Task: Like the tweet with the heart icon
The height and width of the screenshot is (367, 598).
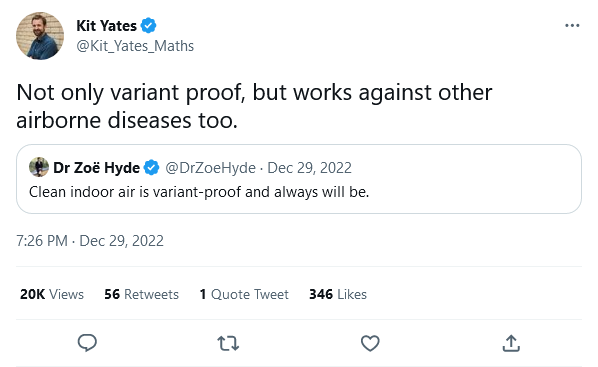Action: tap(370, 343)
